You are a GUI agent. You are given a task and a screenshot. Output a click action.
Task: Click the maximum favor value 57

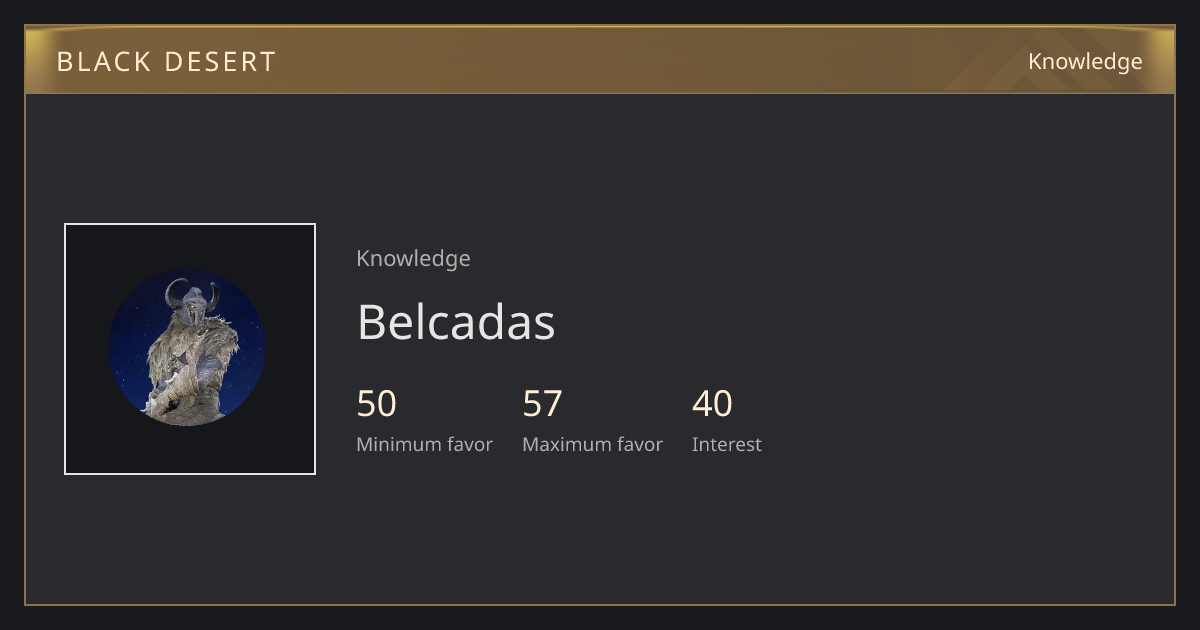(x=543, y=404)
